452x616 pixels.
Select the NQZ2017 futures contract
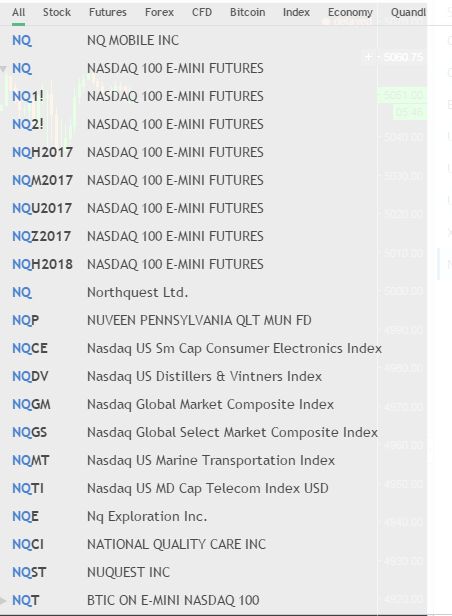point(213,236)
